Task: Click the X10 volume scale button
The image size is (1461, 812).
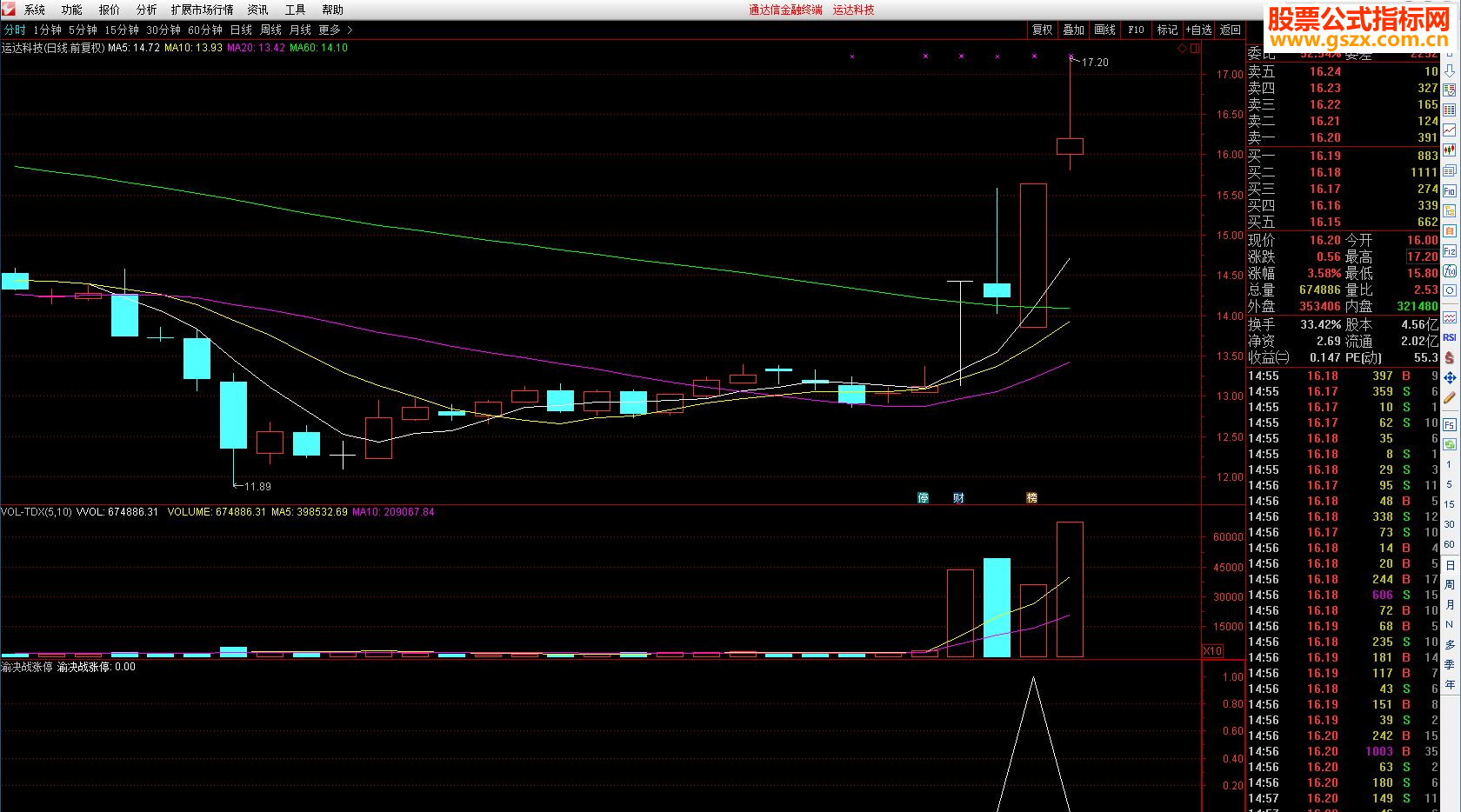Action: pos(1212,650)
